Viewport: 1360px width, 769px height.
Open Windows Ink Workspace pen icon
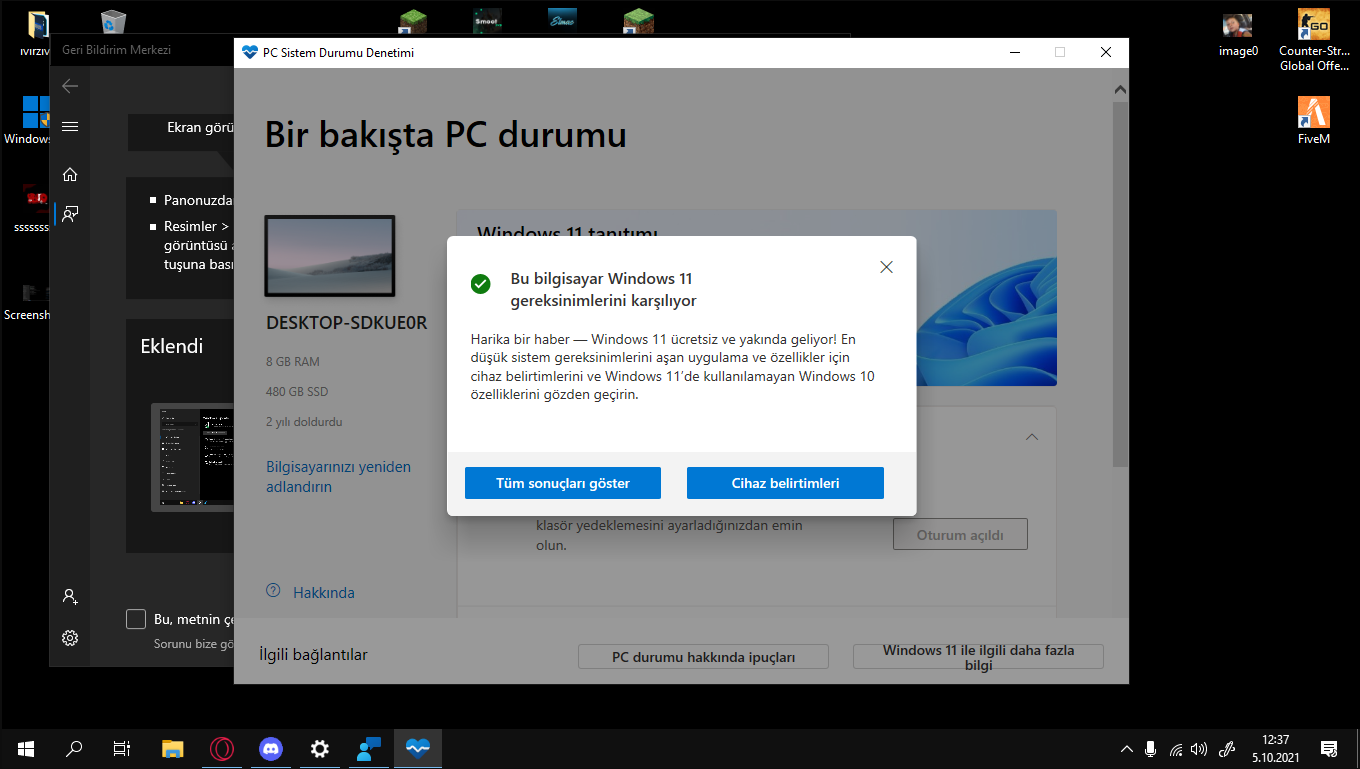[x=1228, y=748]
